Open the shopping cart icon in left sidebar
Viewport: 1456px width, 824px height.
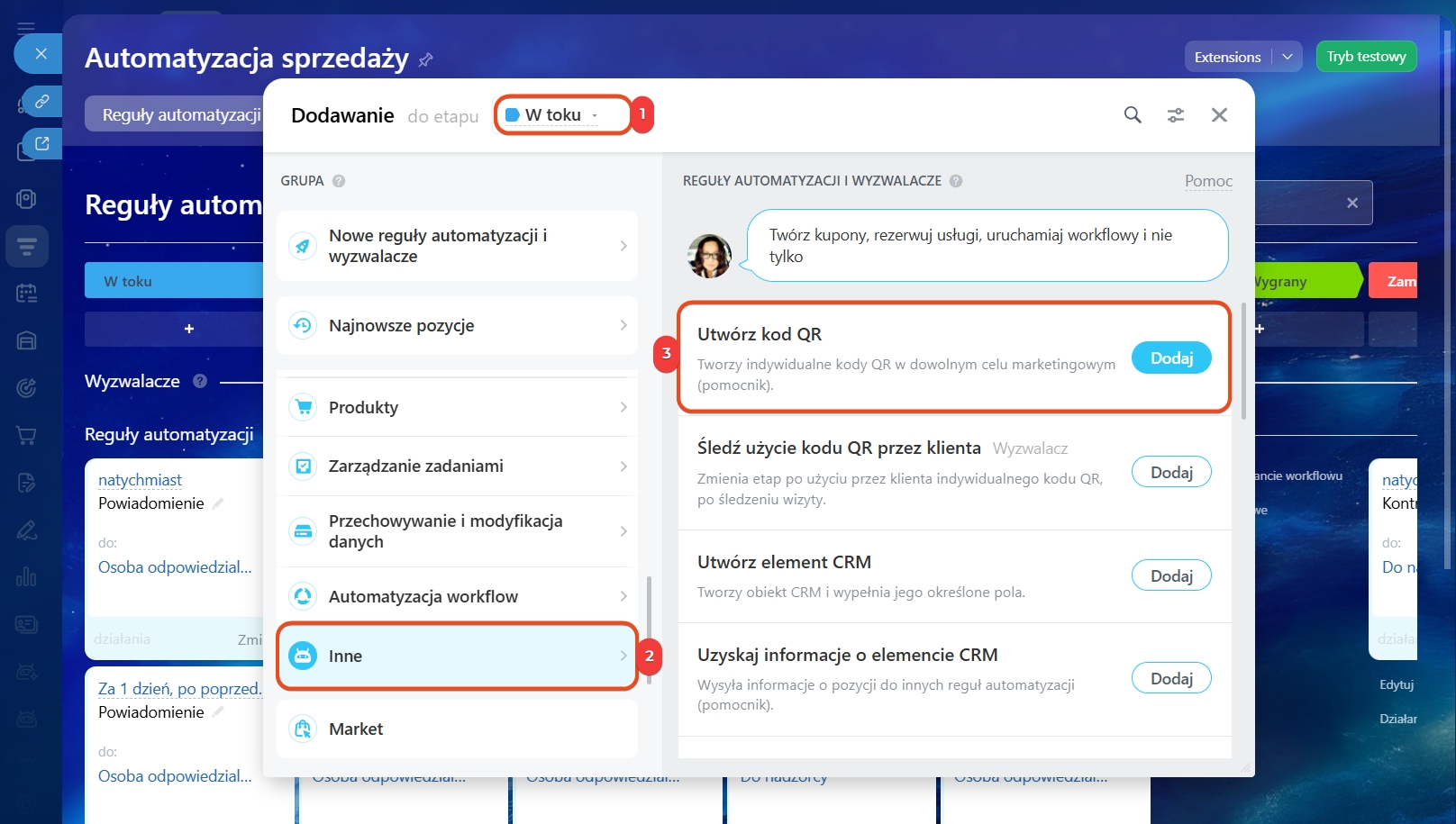tap(27, 436)
